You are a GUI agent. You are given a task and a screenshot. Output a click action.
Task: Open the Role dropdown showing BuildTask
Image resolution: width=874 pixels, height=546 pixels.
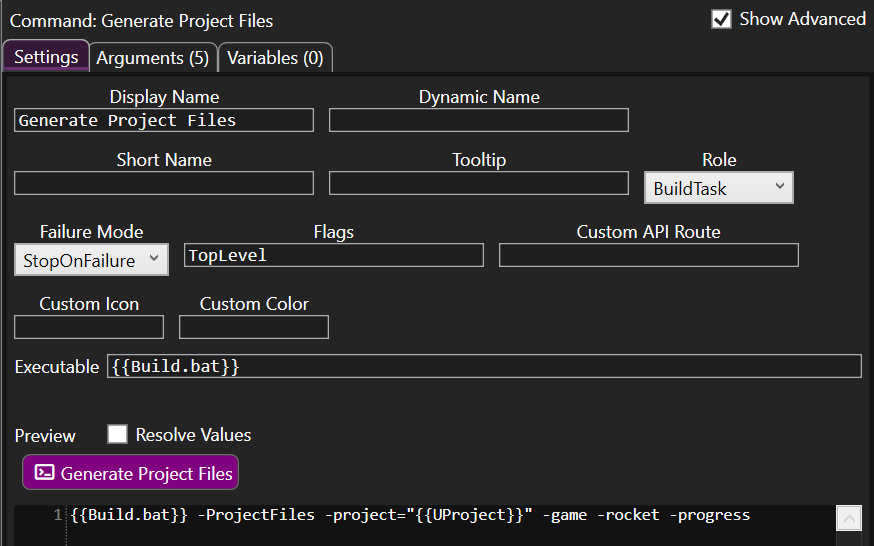[x=718, y=188]
